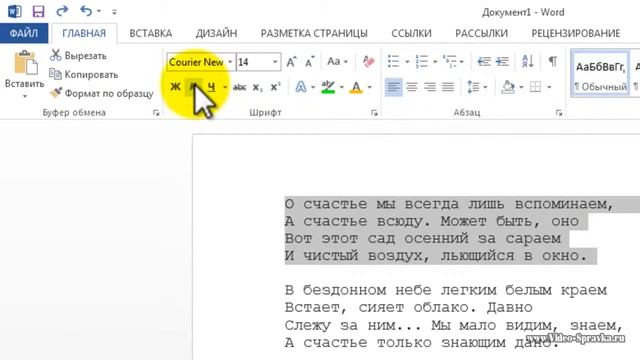
Task: Apply multilevel list
Action: (x=450, y=62)
